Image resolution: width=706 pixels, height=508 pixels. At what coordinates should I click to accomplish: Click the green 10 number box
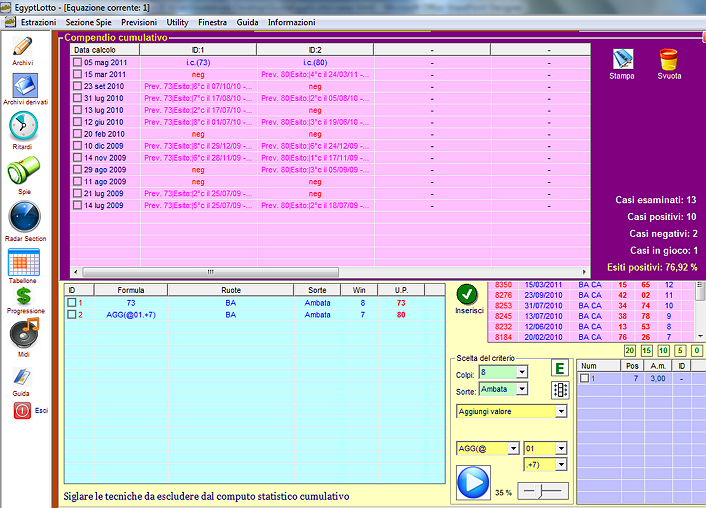point(663,350)
